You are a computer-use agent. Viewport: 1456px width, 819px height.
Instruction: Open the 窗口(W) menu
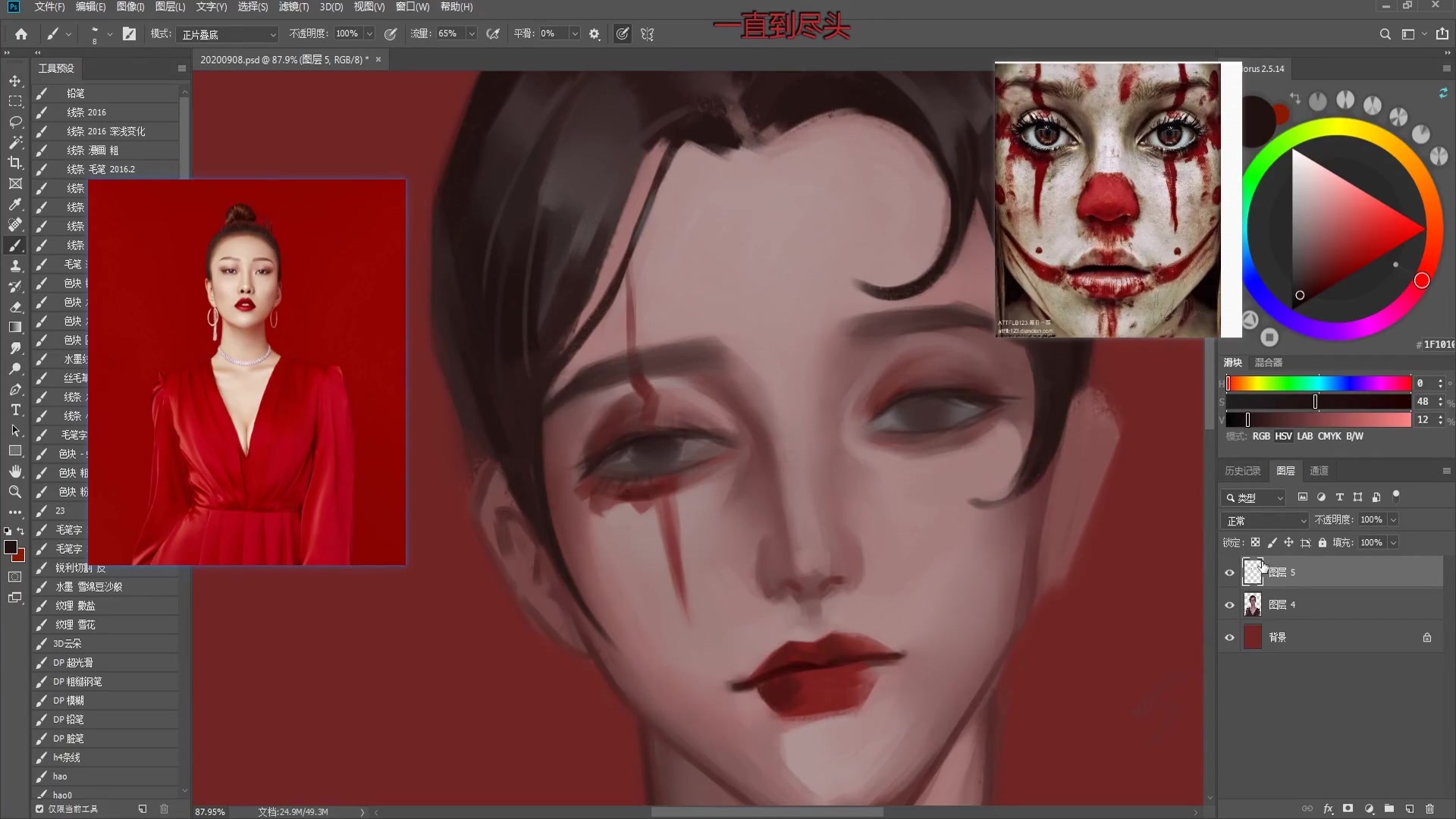pos(413,7)
